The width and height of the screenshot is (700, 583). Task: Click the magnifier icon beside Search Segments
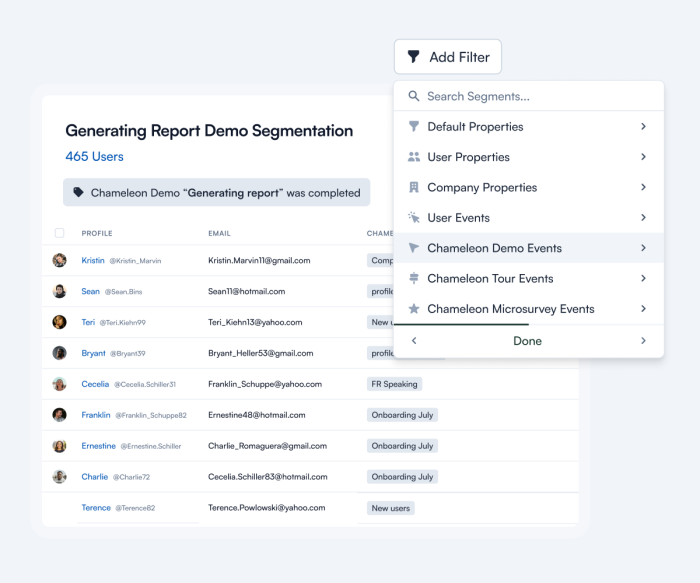coord(414,96)
